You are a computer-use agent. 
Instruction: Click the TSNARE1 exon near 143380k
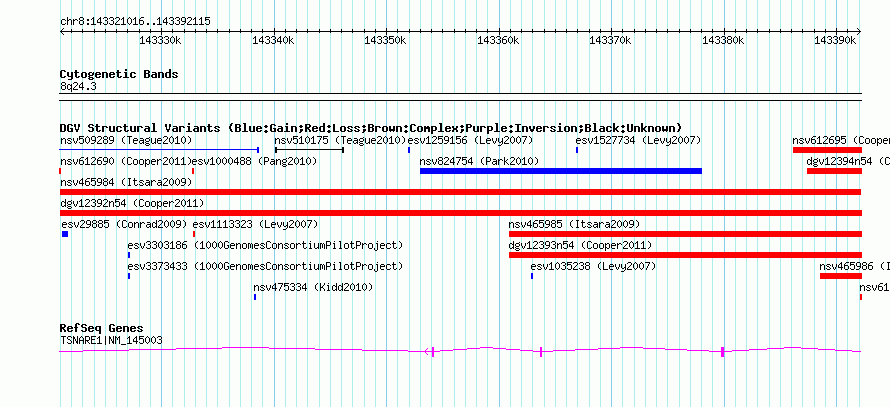pyautogui.click(x=723, y=352)
